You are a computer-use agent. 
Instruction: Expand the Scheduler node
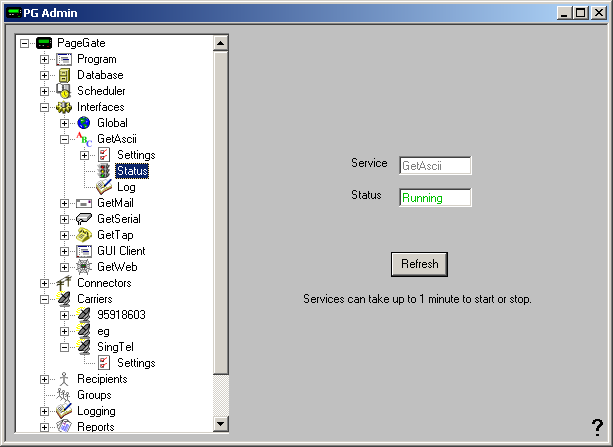[45, 91]
